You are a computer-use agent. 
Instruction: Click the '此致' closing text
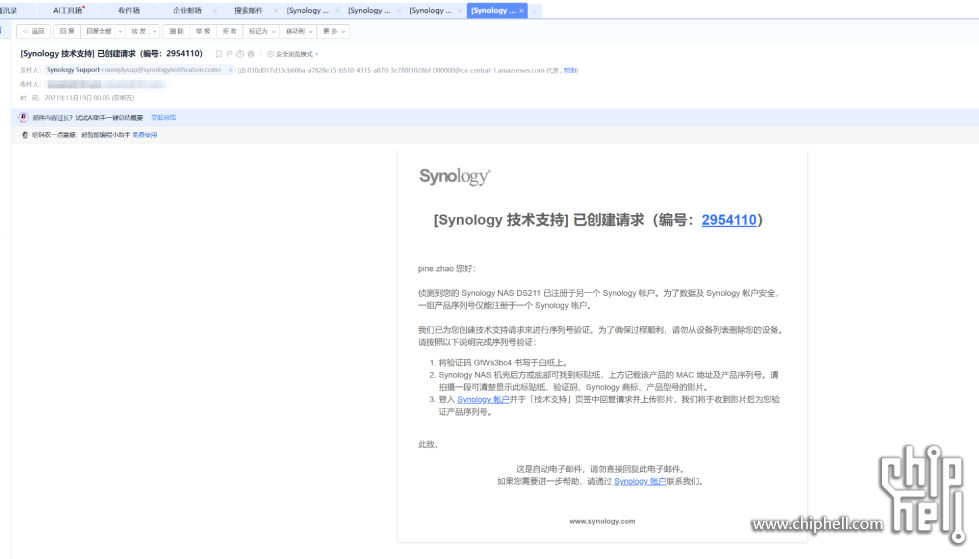pos(428,445)
